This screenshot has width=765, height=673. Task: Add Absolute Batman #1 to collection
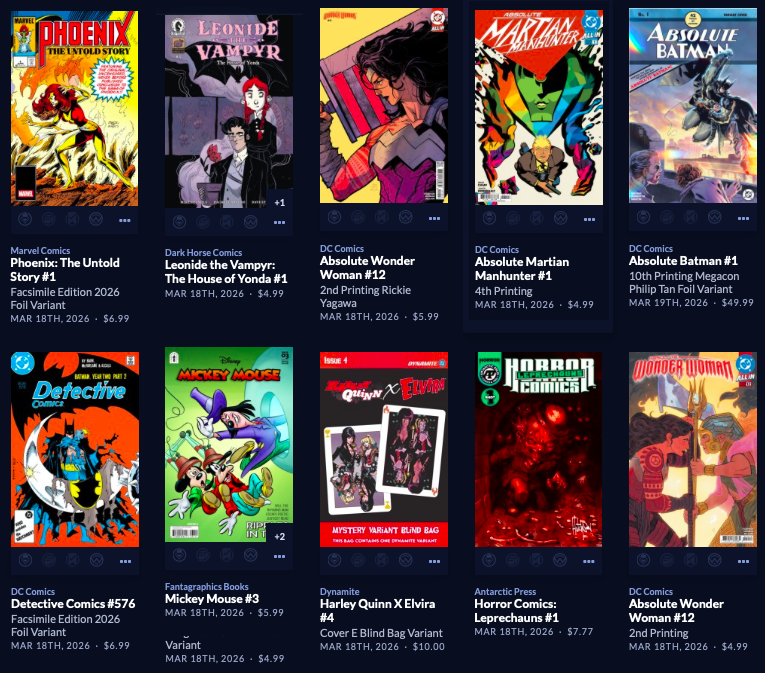point(667,217)
